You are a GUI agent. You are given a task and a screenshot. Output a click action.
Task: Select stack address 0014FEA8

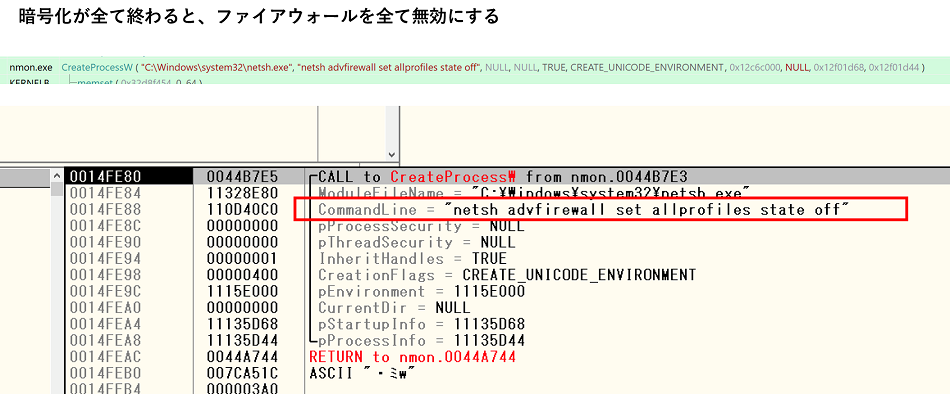[105, 341]
